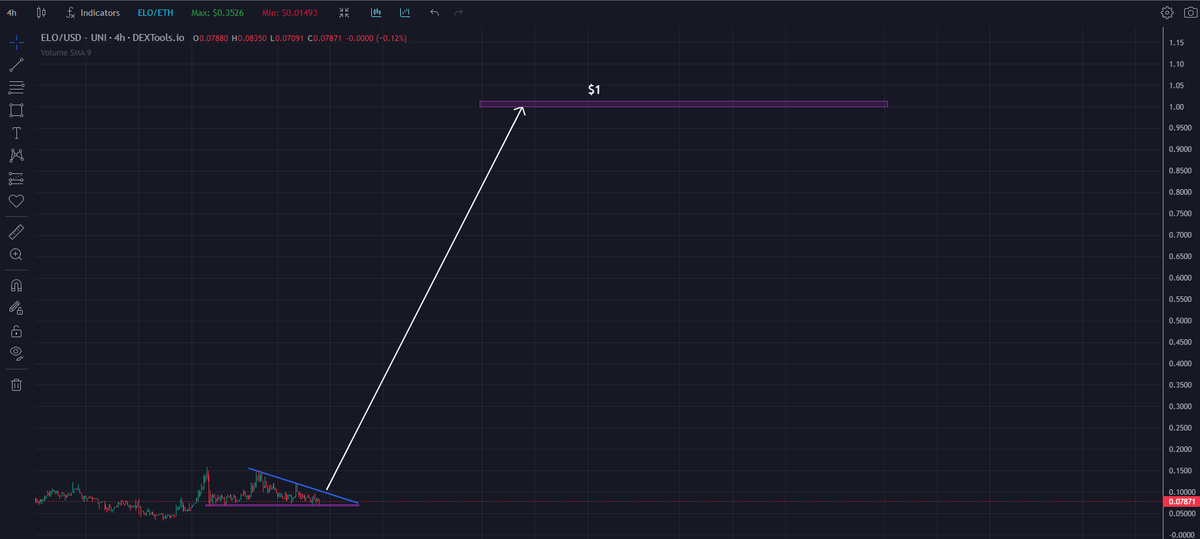1200x539 pixels.
Task: Click the 0.5000 price axis label
Action: [x=1179, y=321]
